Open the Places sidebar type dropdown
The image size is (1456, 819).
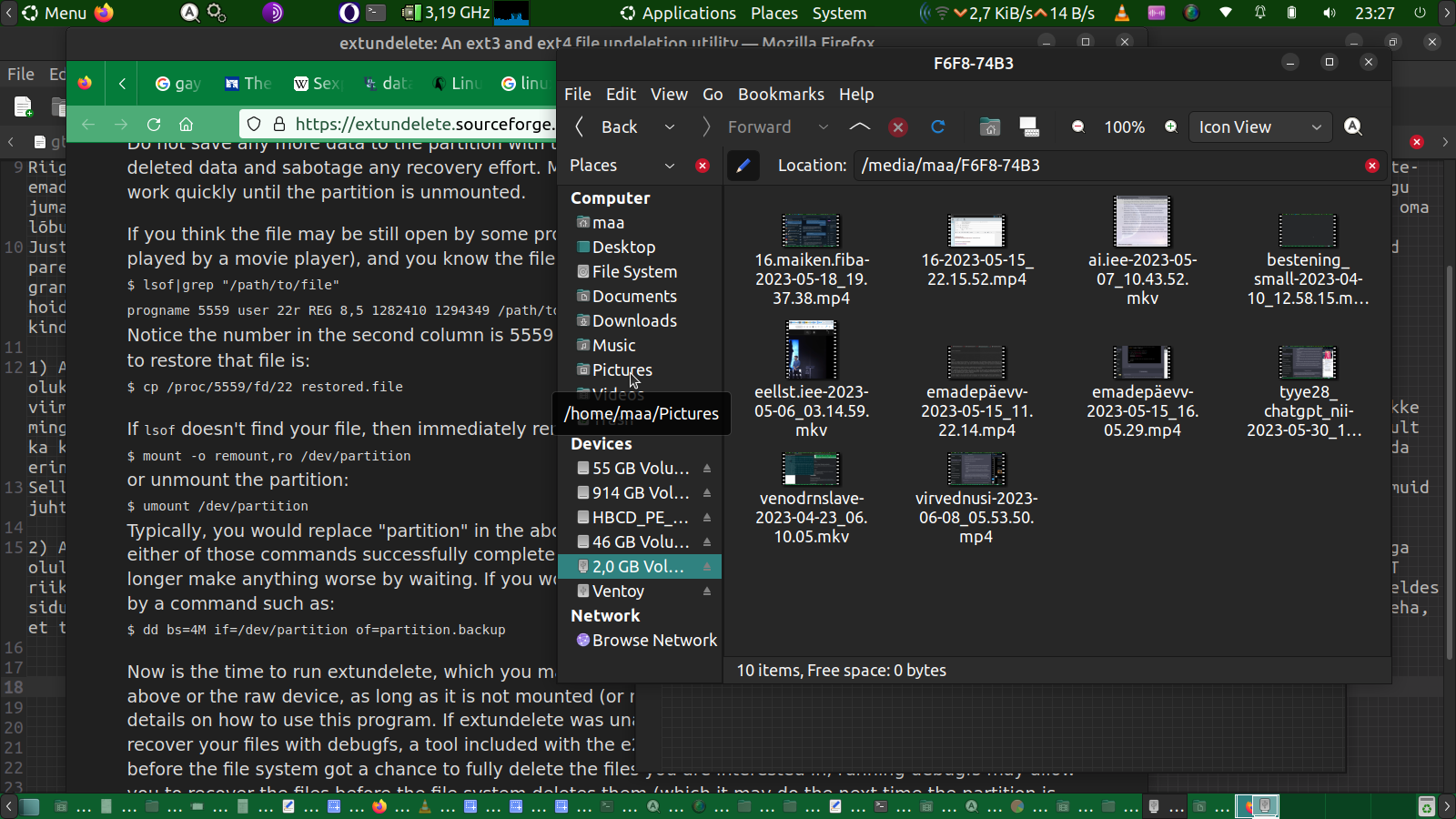670,166
